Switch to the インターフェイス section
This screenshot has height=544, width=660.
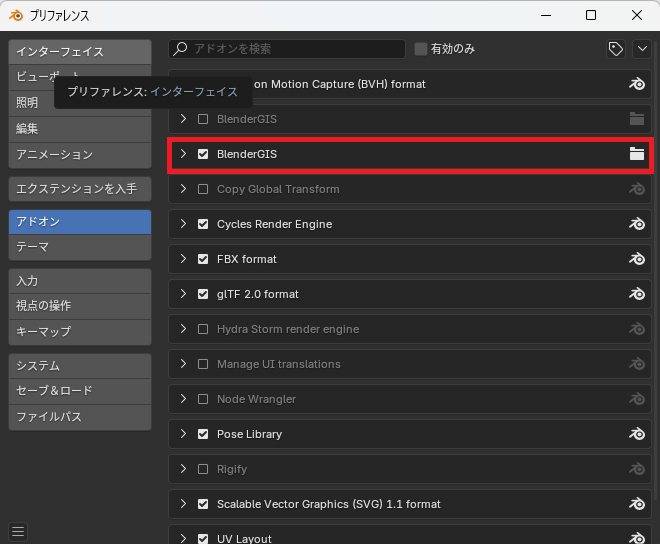coord(80,52)
